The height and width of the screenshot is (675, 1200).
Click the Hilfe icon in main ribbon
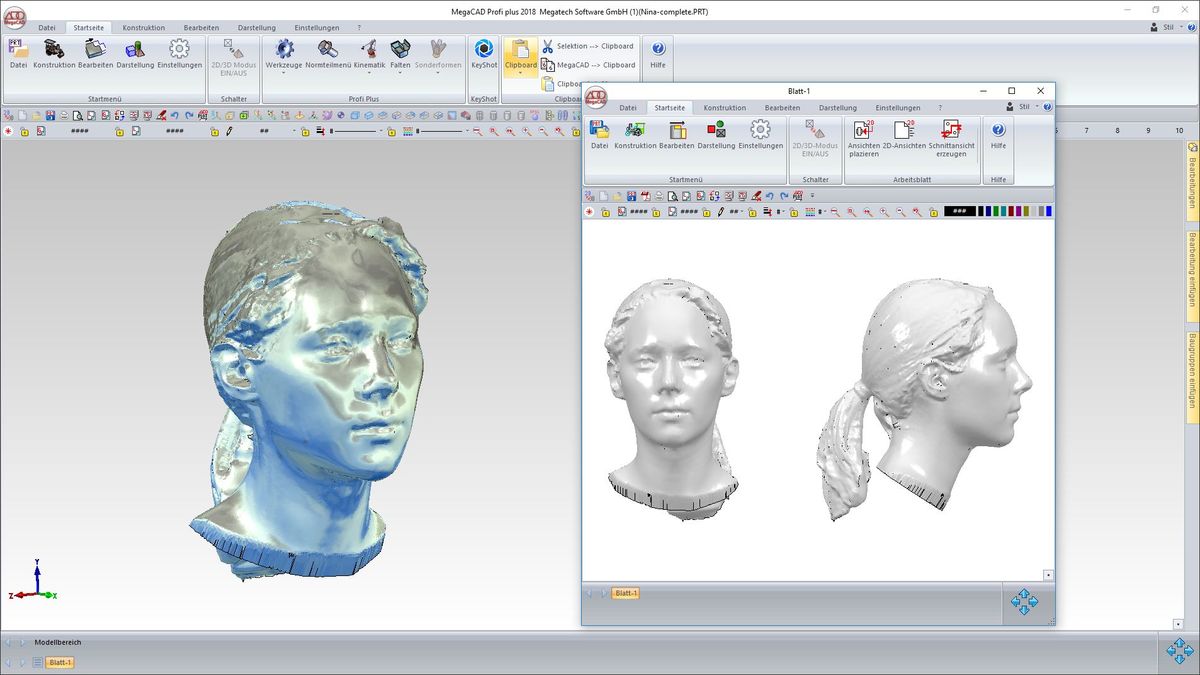tap(657, 49)
